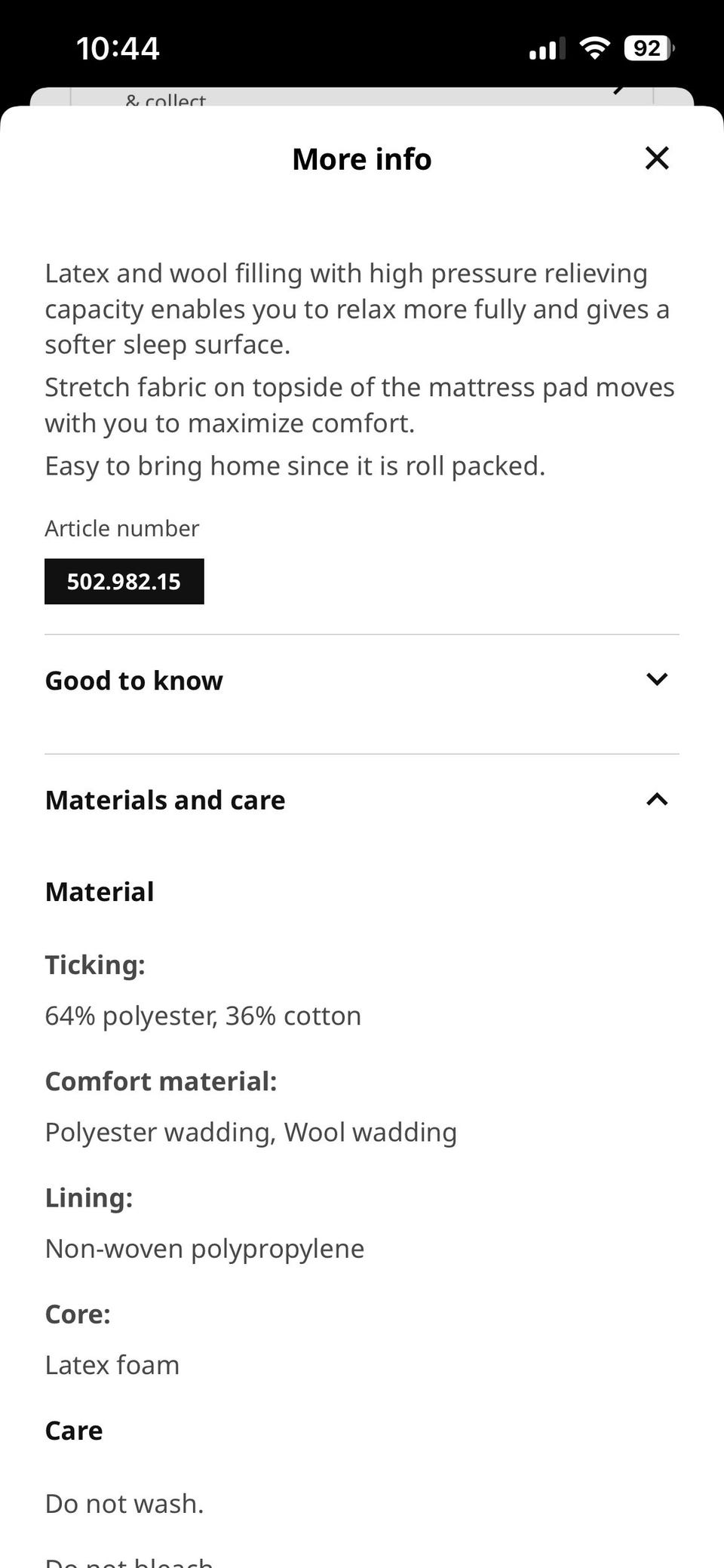Image resolution: width=724 pixels, height=1568 pixels.
Task: Tap the battery level indicator showing 92
Action: point(649,49)
